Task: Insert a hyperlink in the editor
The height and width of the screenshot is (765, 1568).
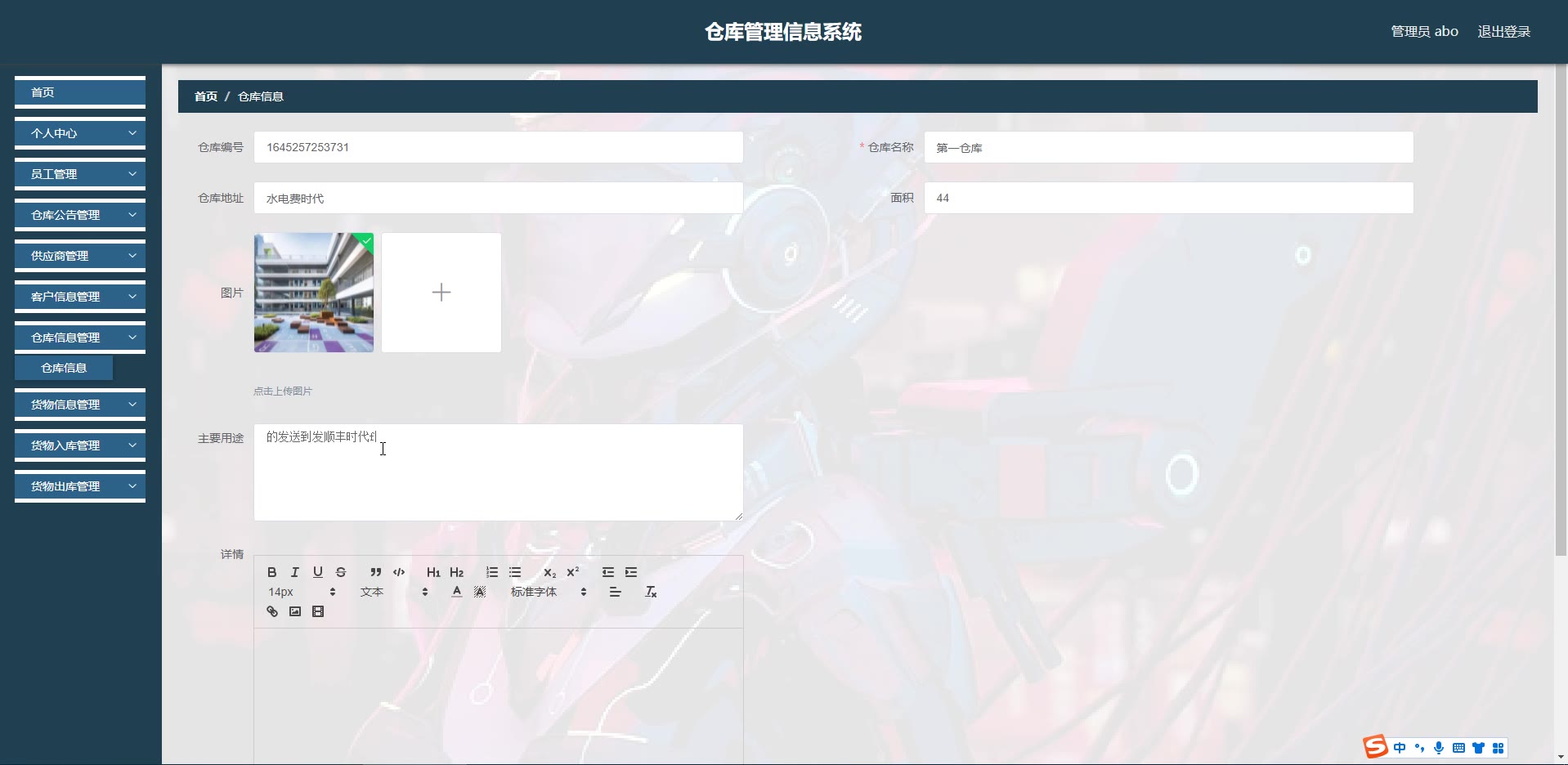Action: click(272, 611)
